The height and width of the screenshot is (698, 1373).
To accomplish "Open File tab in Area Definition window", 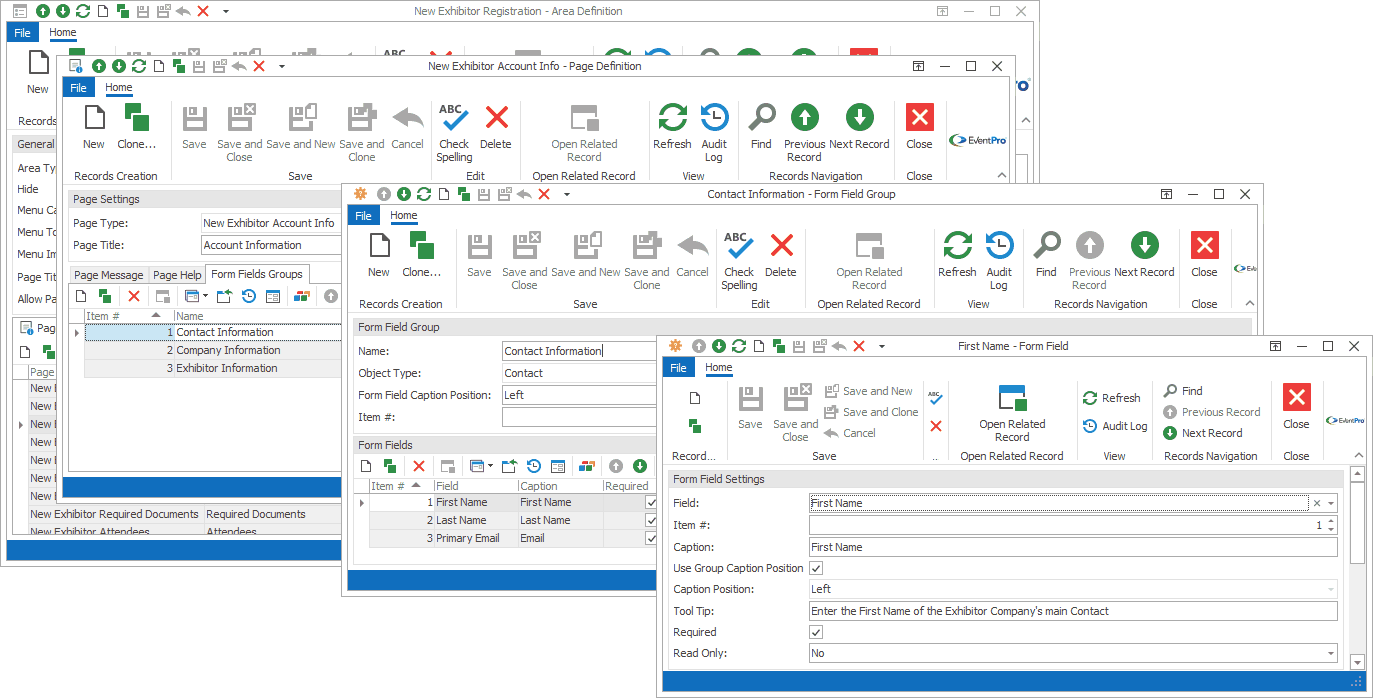I will [x=22, y=33].
